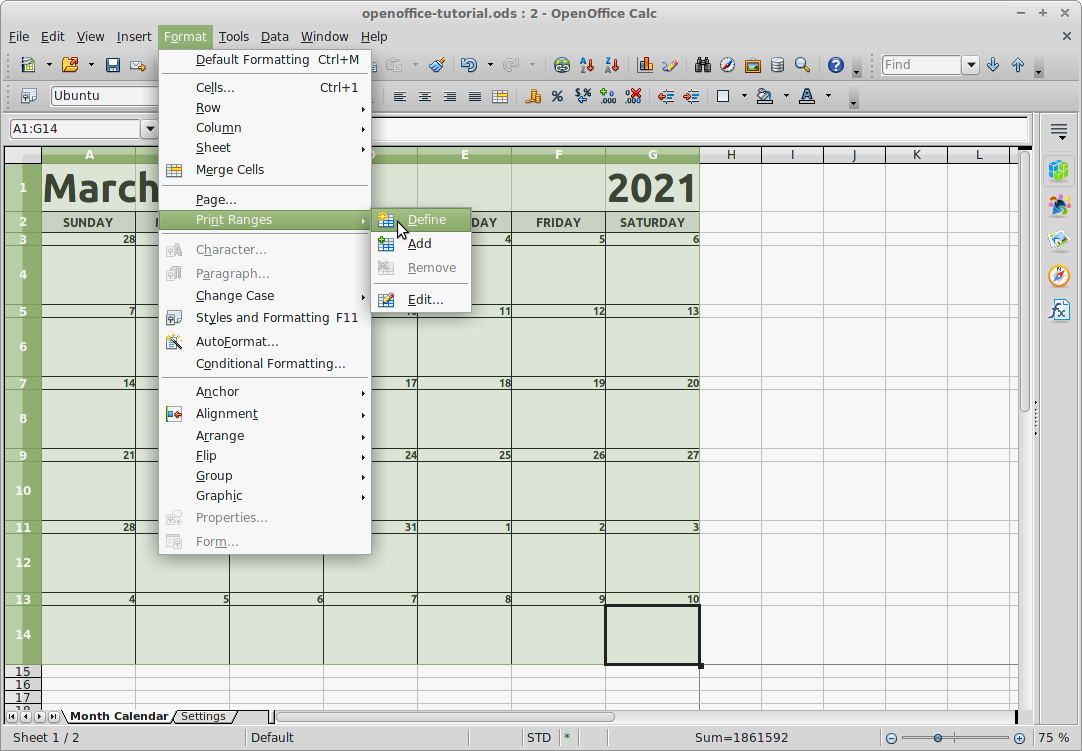Open Find & Replace with the binoculars icon

(x=702, y=64)
